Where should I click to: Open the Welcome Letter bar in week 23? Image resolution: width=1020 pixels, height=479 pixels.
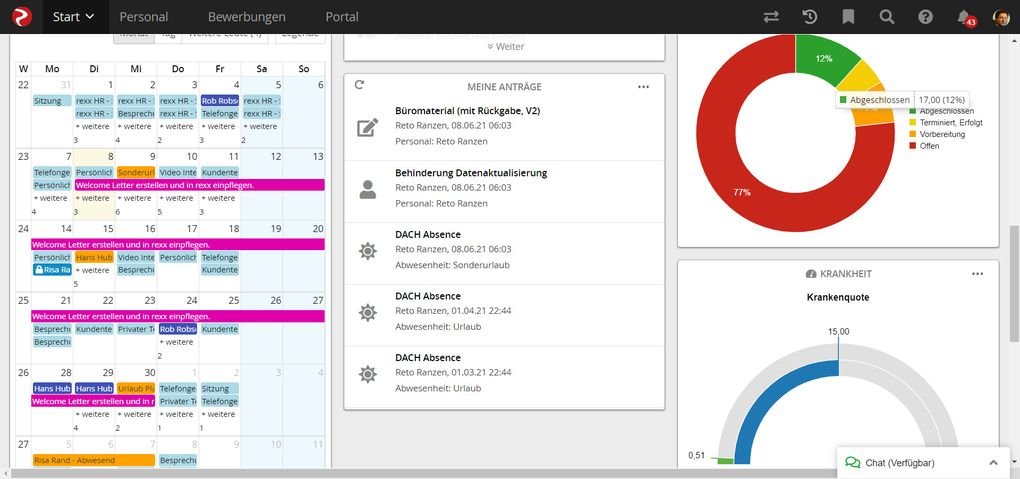[x=199, y=185]
